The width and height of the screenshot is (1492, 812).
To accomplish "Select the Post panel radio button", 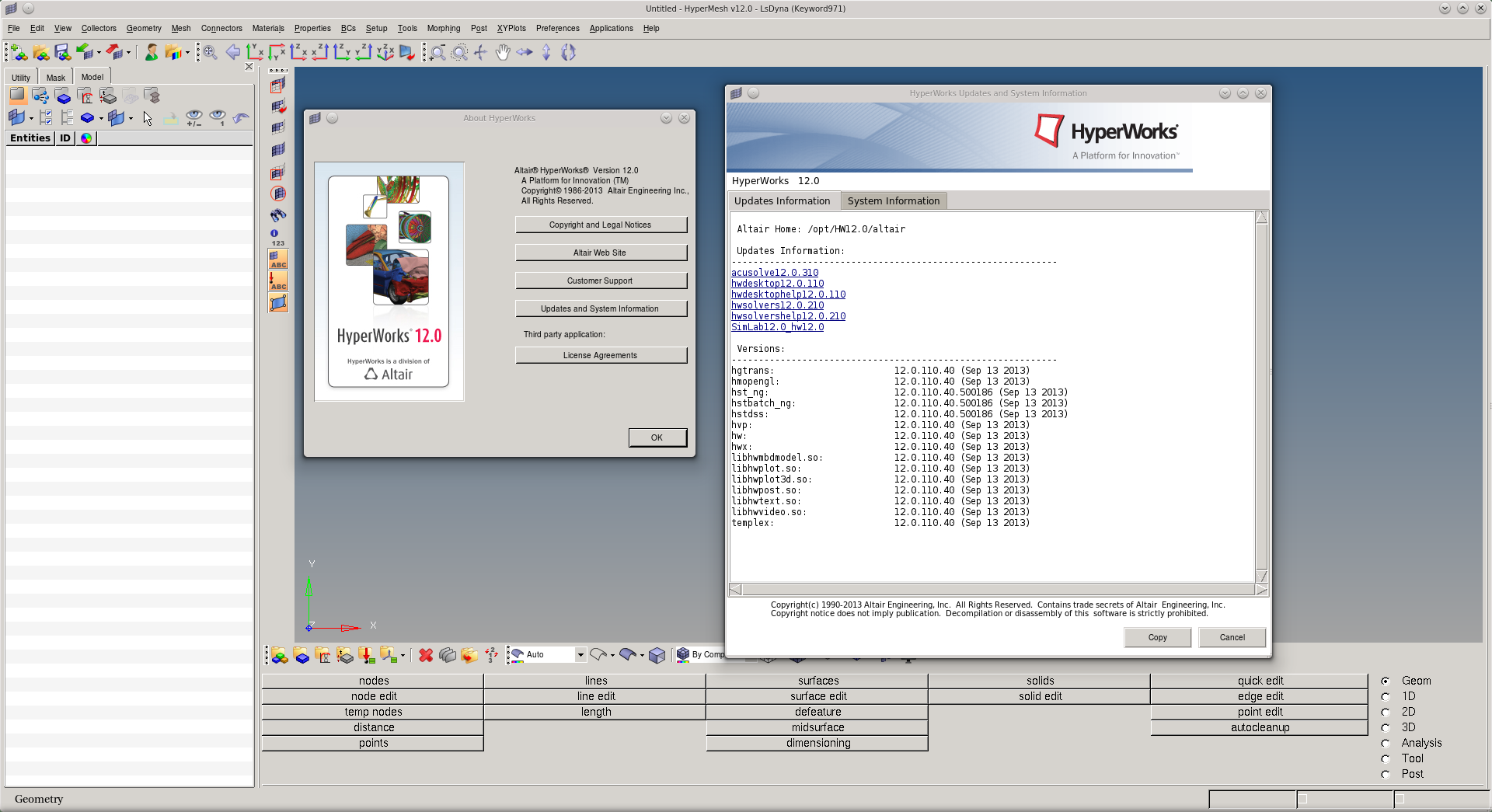I will (1385, 774).
